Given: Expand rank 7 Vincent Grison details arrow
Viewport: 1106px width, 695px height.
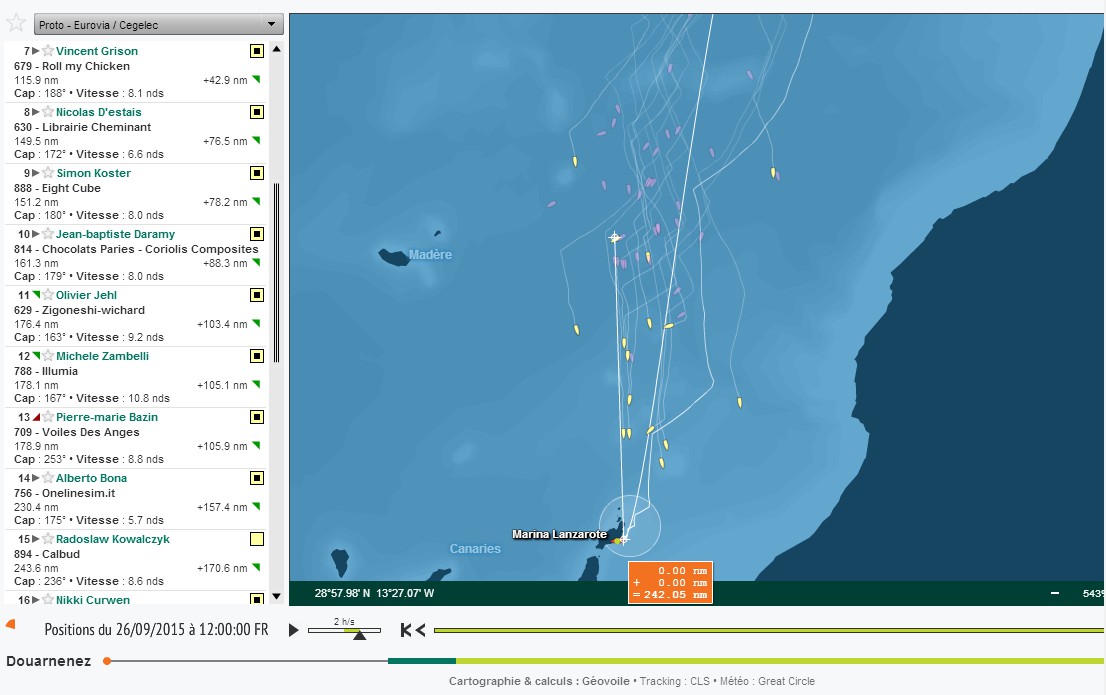Looking at the screenshot, I should pyautogui.click(x=36, y=51).
